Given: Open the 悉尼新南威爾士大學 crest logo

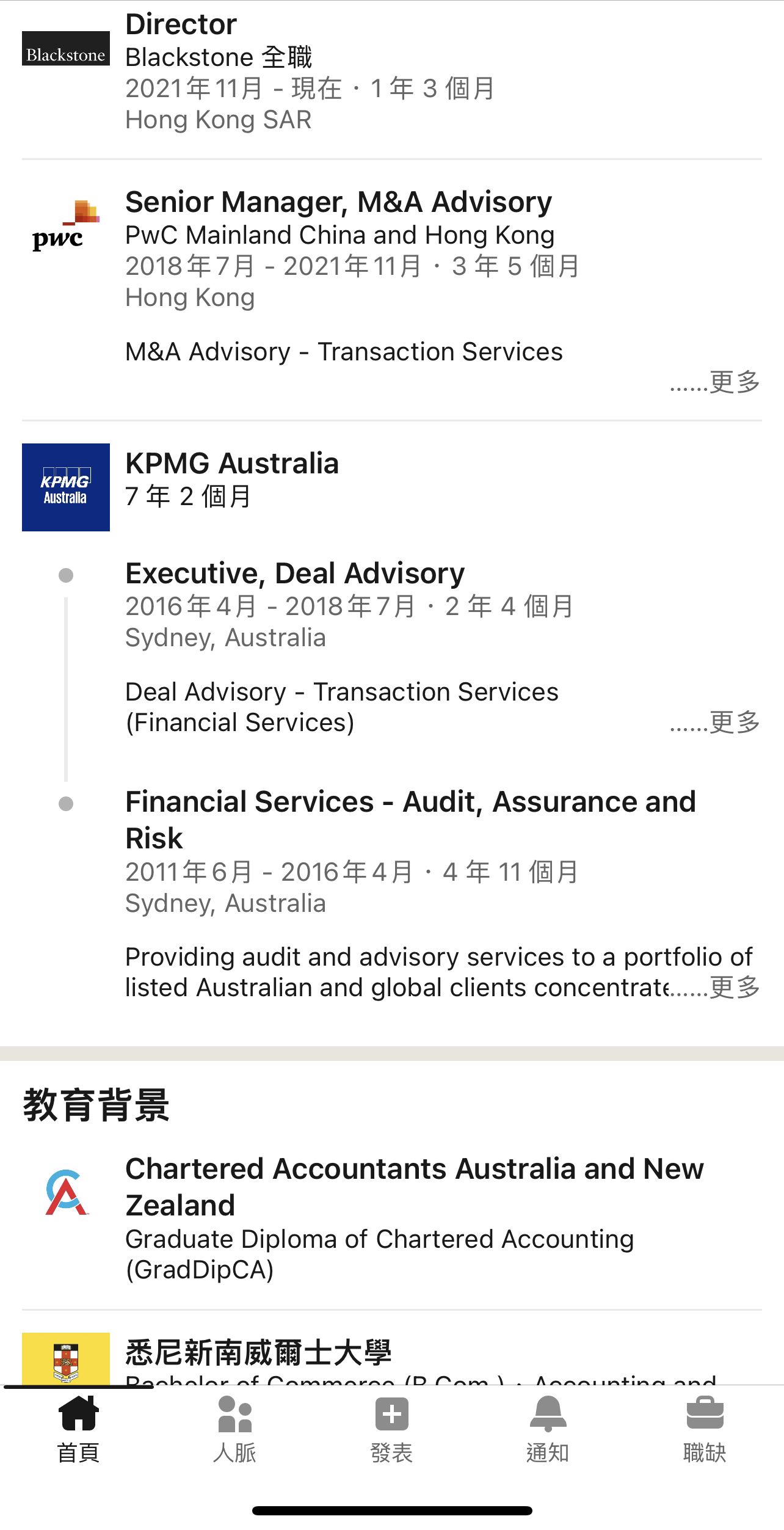Looking at the screenshot, I should (x=66, y=1358).
